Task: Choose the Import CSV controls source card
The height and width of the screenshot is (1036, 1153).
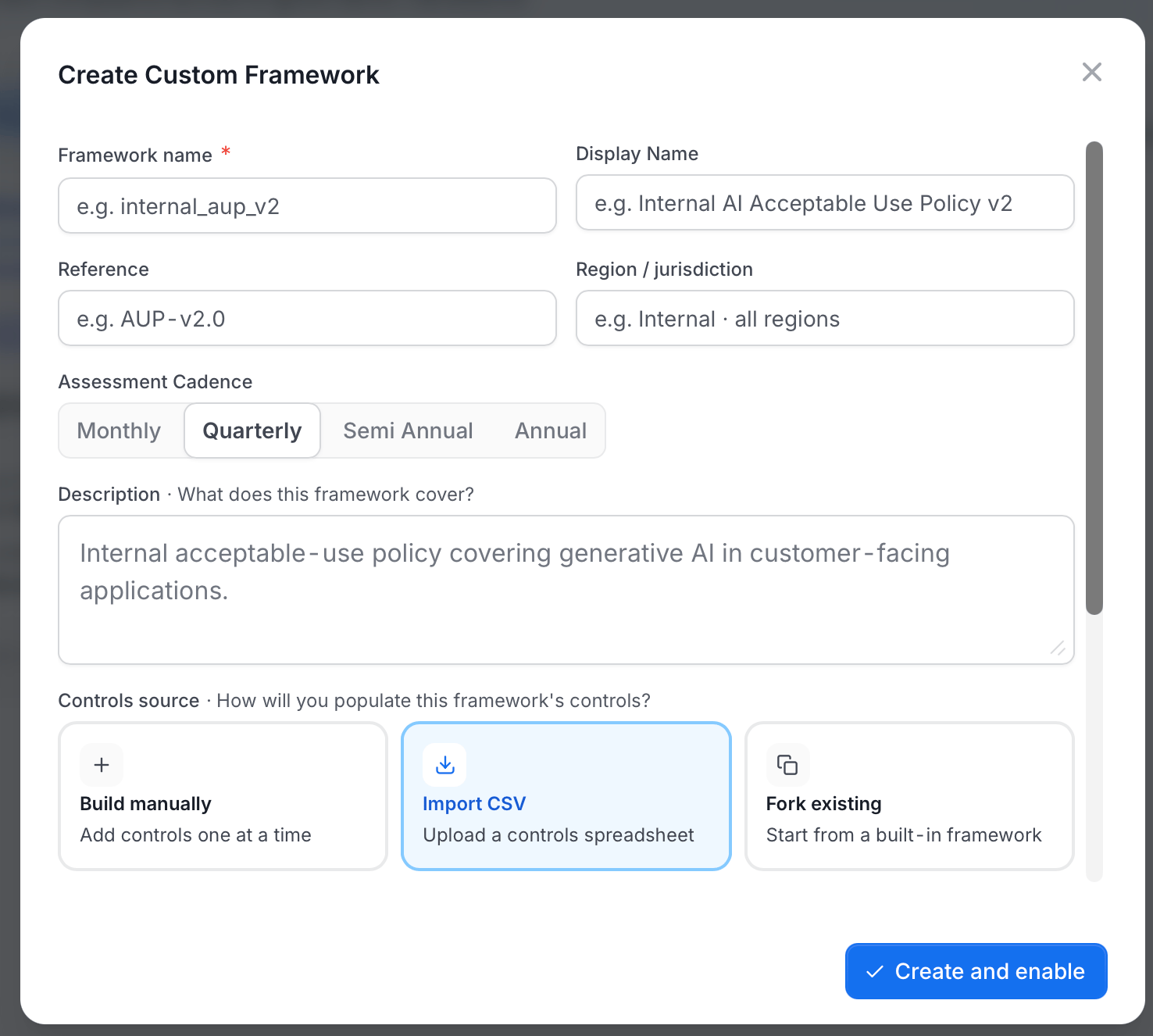Action: pos(566,795)
